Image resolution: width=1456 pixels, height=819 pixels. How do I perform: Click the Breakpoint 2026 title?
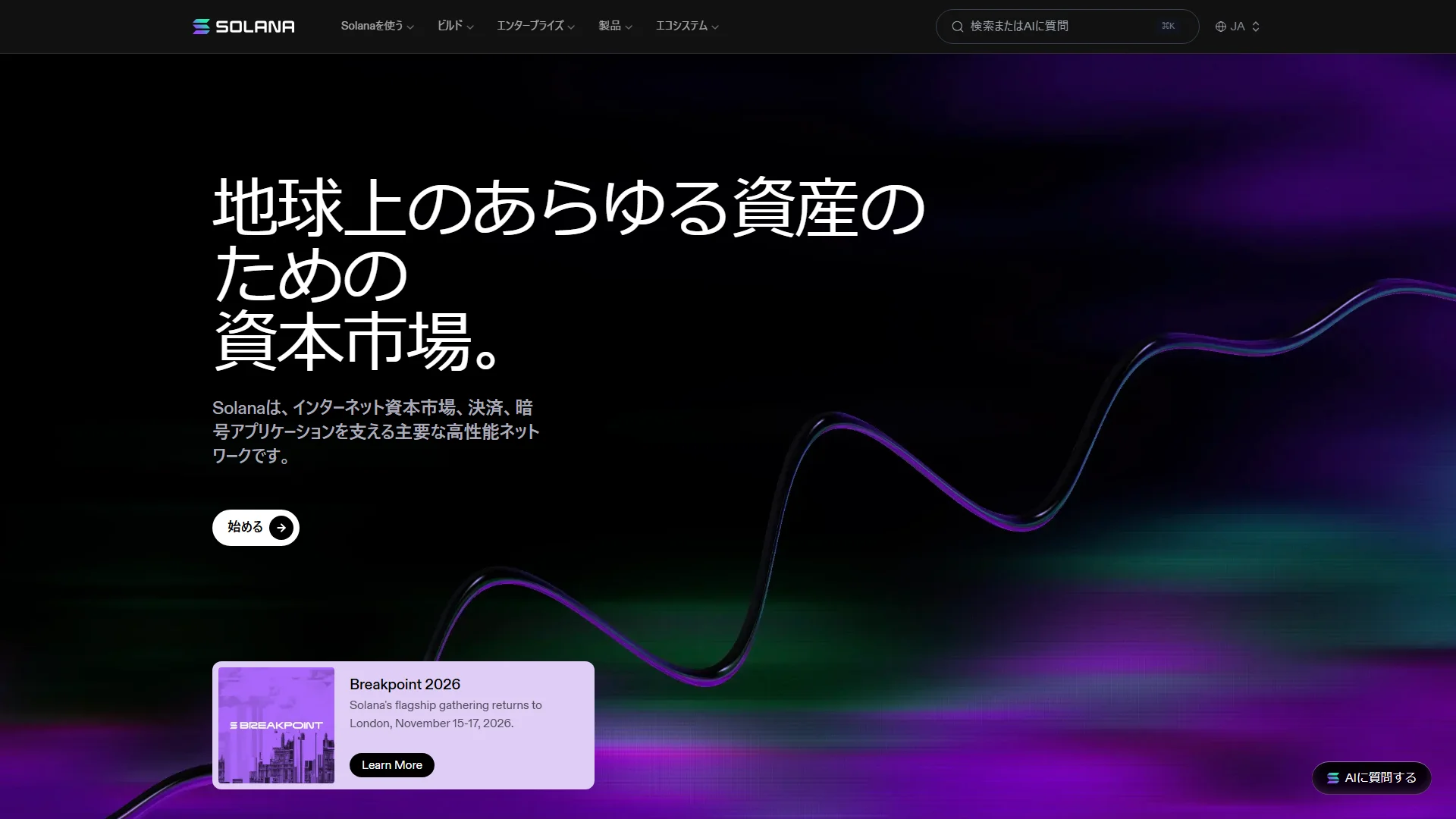coord(405,684)
